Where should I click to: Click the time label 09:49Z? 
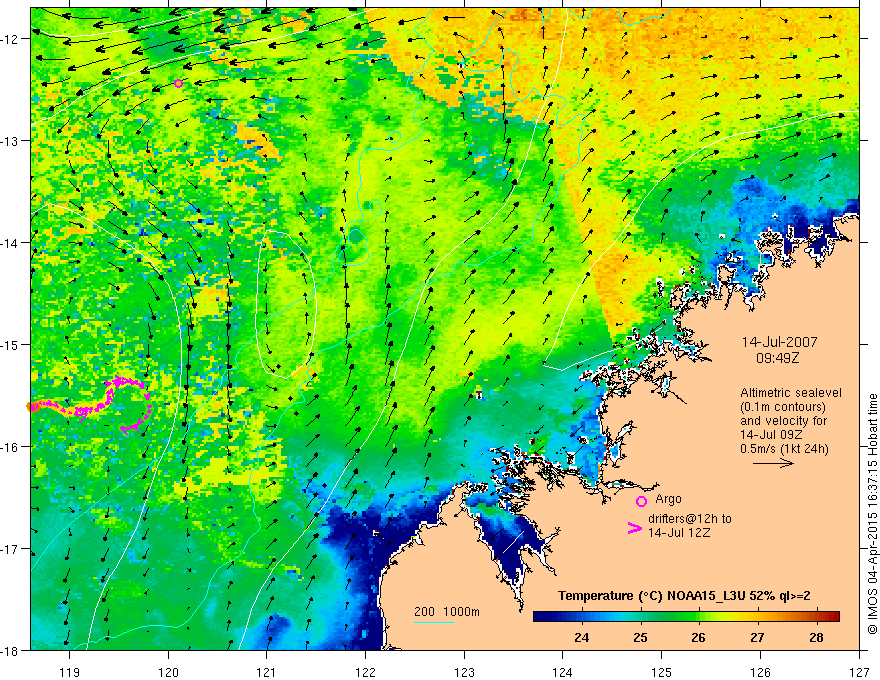pyautogui.click(x=777, y=357)
